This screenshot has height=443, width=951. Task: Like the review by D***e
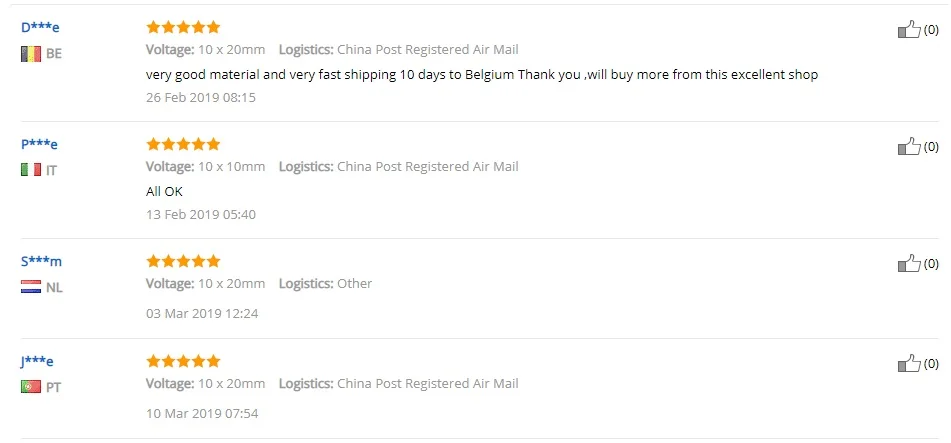coord(909,29)
